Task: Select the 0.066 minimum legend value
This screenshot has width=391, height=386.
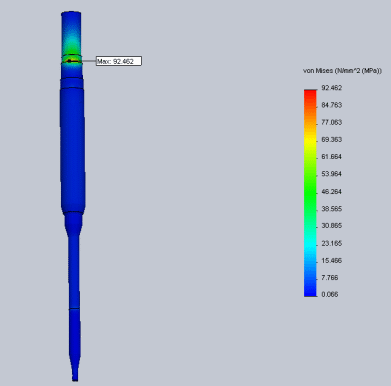Action: 330,294
